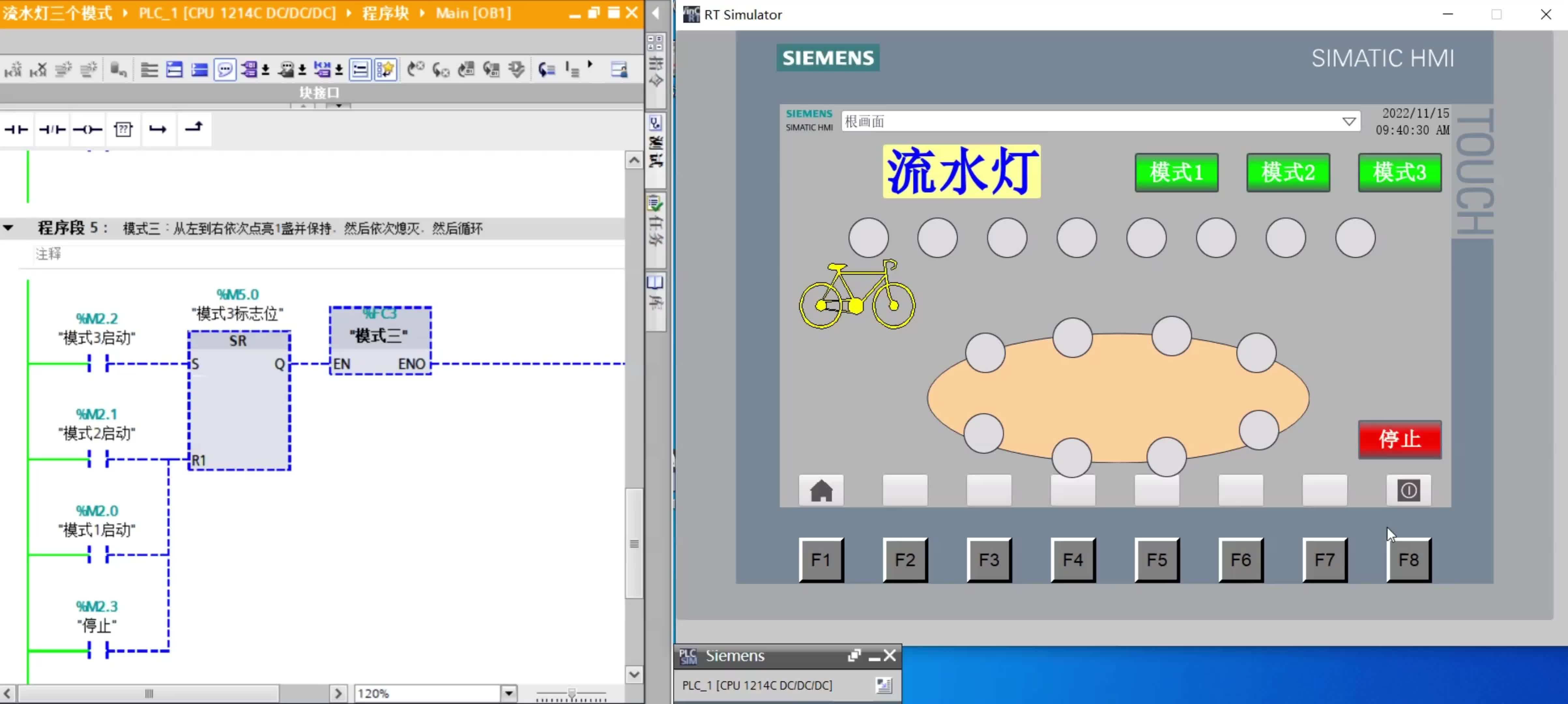Close all networks with toolbar icon
The width and height of the screenshot is (1568, 704).
click(200, 70)
